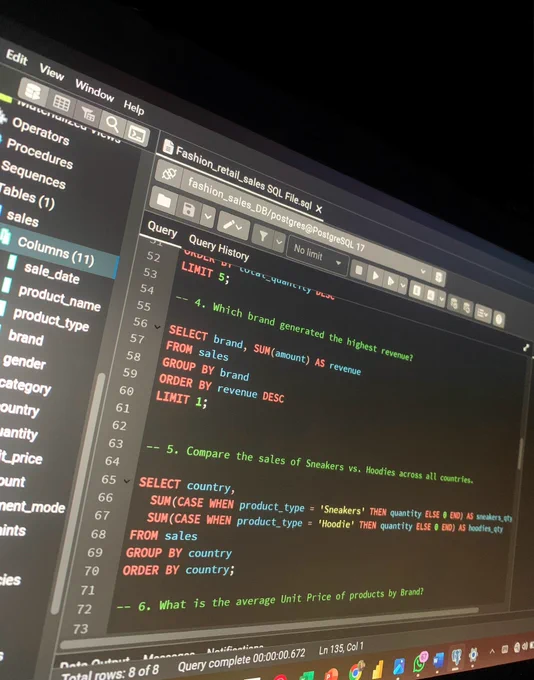The image size is (534, 680).
Task: Select the category column in tree
Action: click(25, 385)
